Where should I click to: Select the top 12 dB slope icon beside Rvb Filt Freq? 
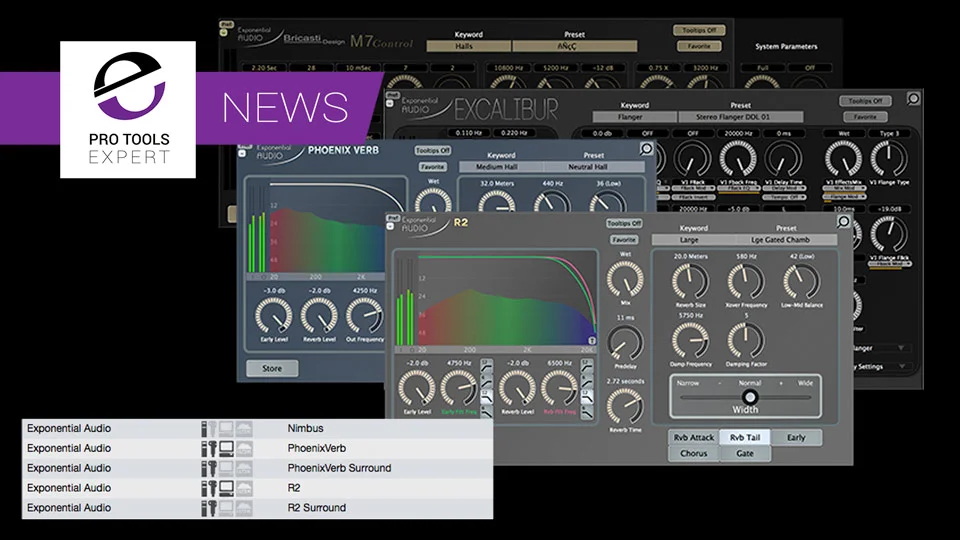coord(587,366)
